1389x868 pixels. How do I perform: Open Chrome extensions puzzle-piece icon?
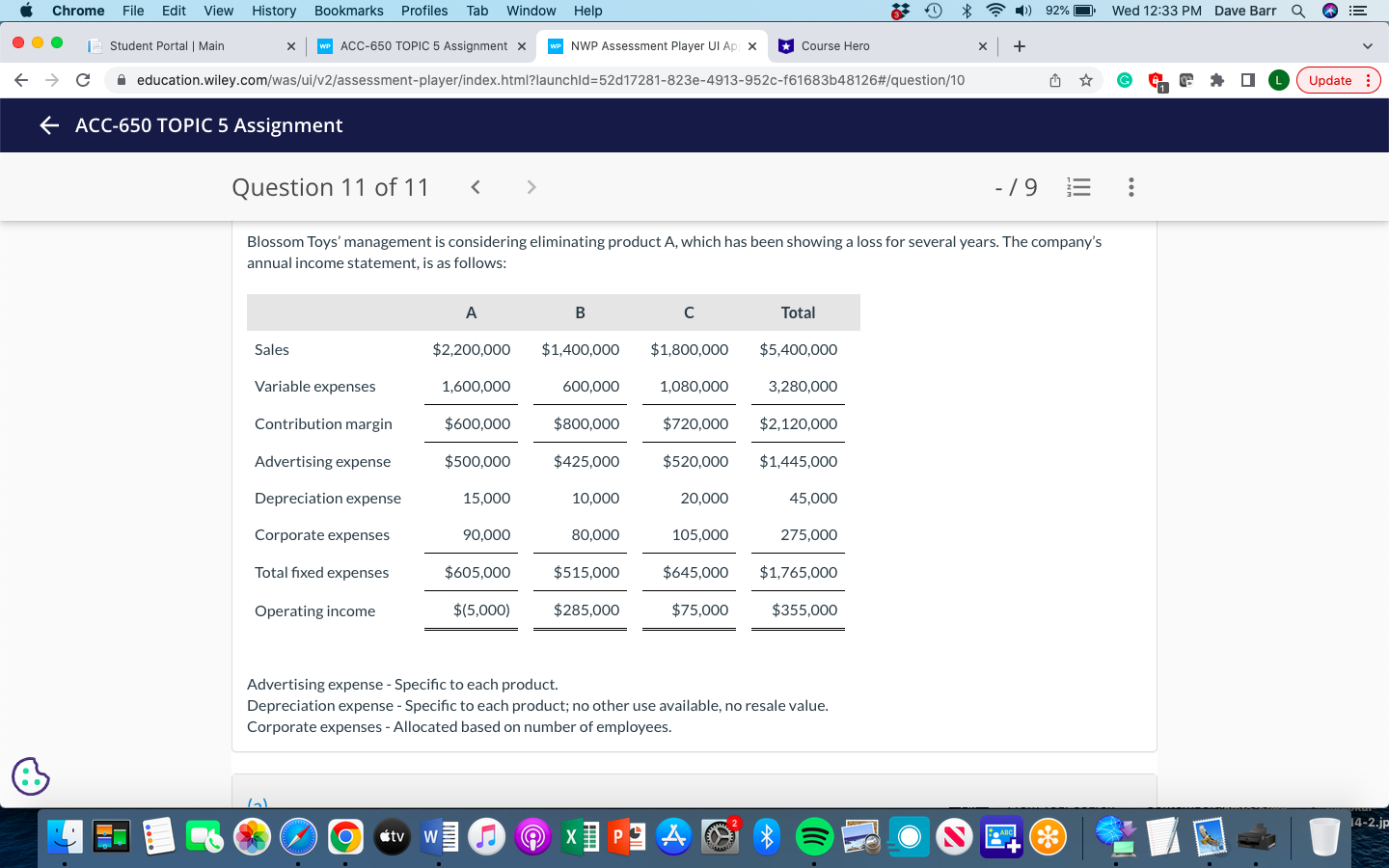coord(1214,80)
